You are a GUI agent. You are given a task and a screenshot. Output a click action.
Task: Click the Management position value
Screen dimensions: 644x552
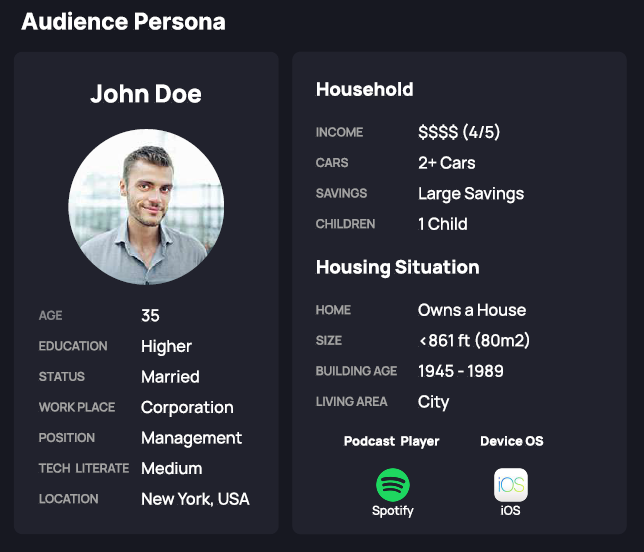click(x=191, y=438)
